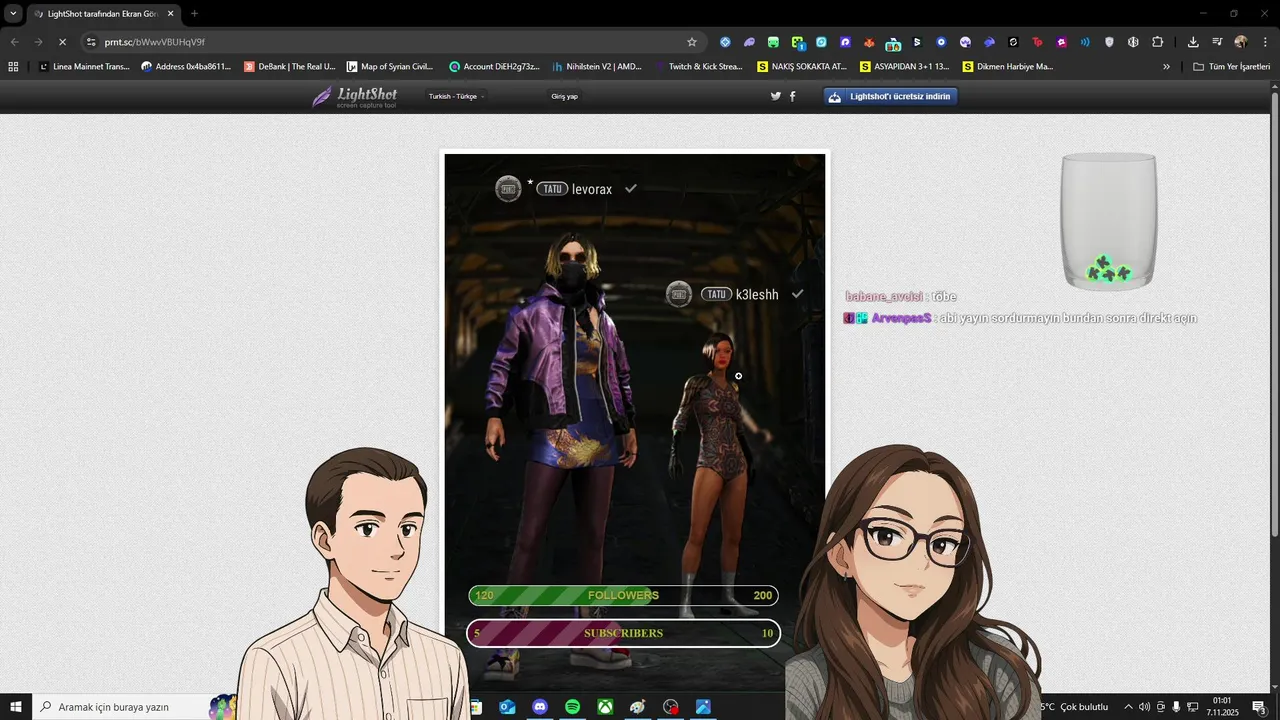Open the Lightshot Twitter page
Viewport: 1280px width, 720px height.
776,96
